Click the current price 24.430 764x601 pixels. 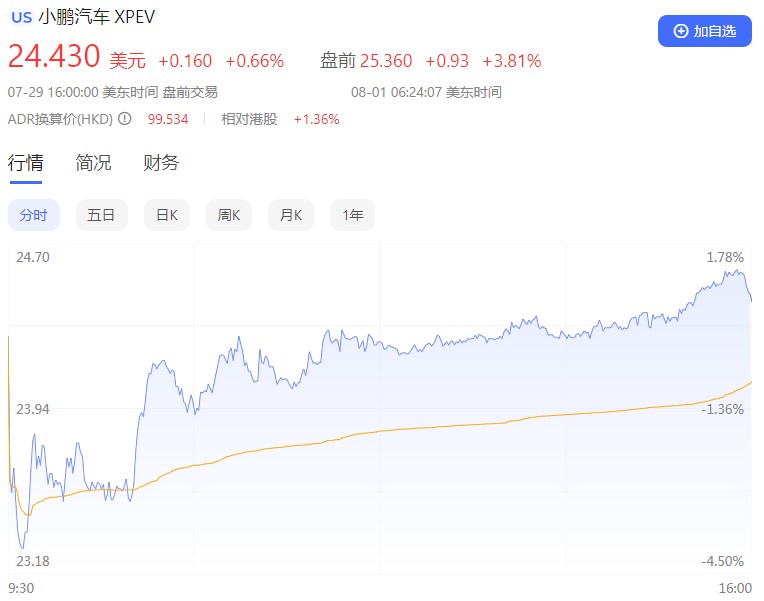(54, 58)
